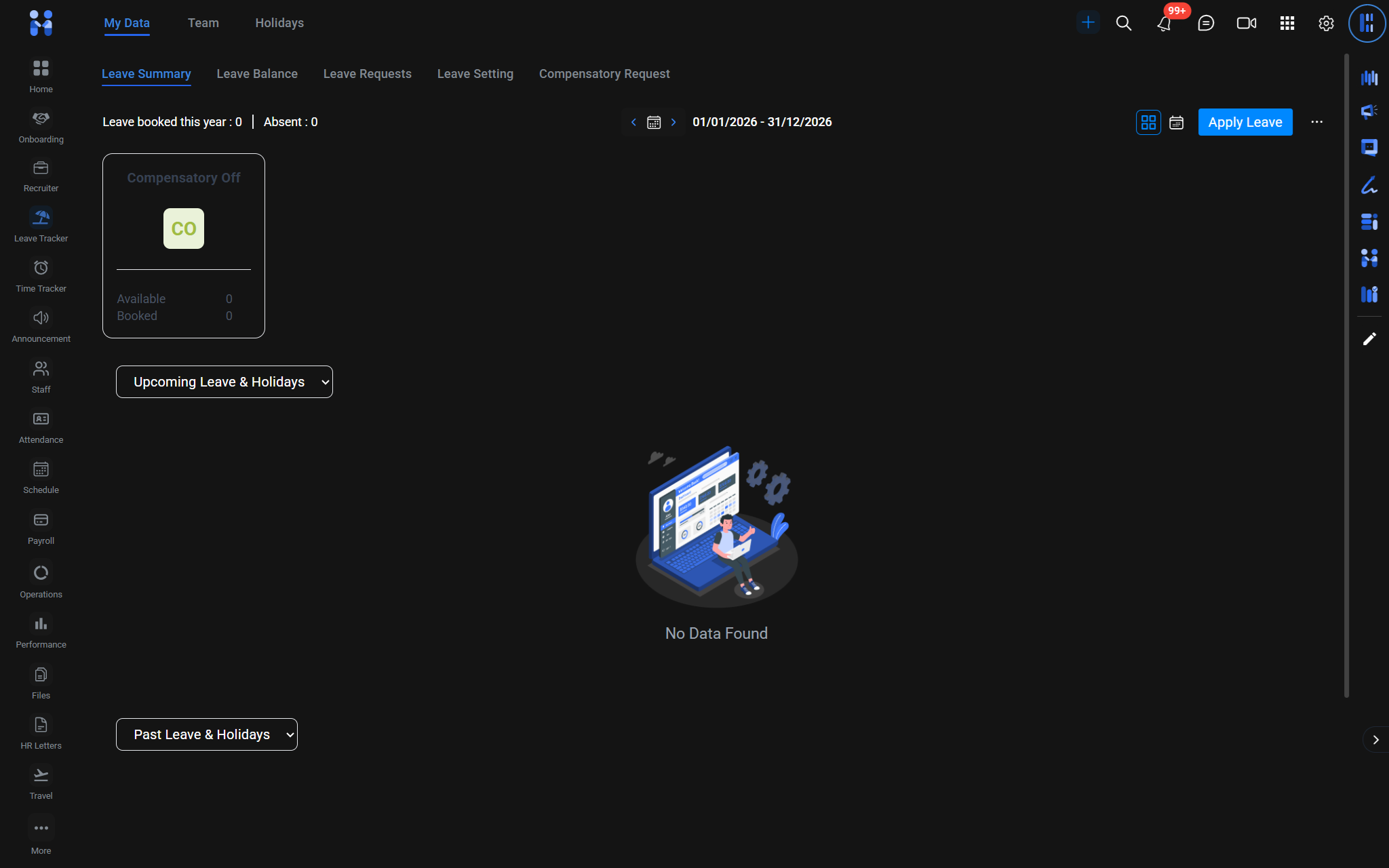Click the blue plus quick-add icon
This screenshot has height=868, width=1389.
coord(1088,22)
